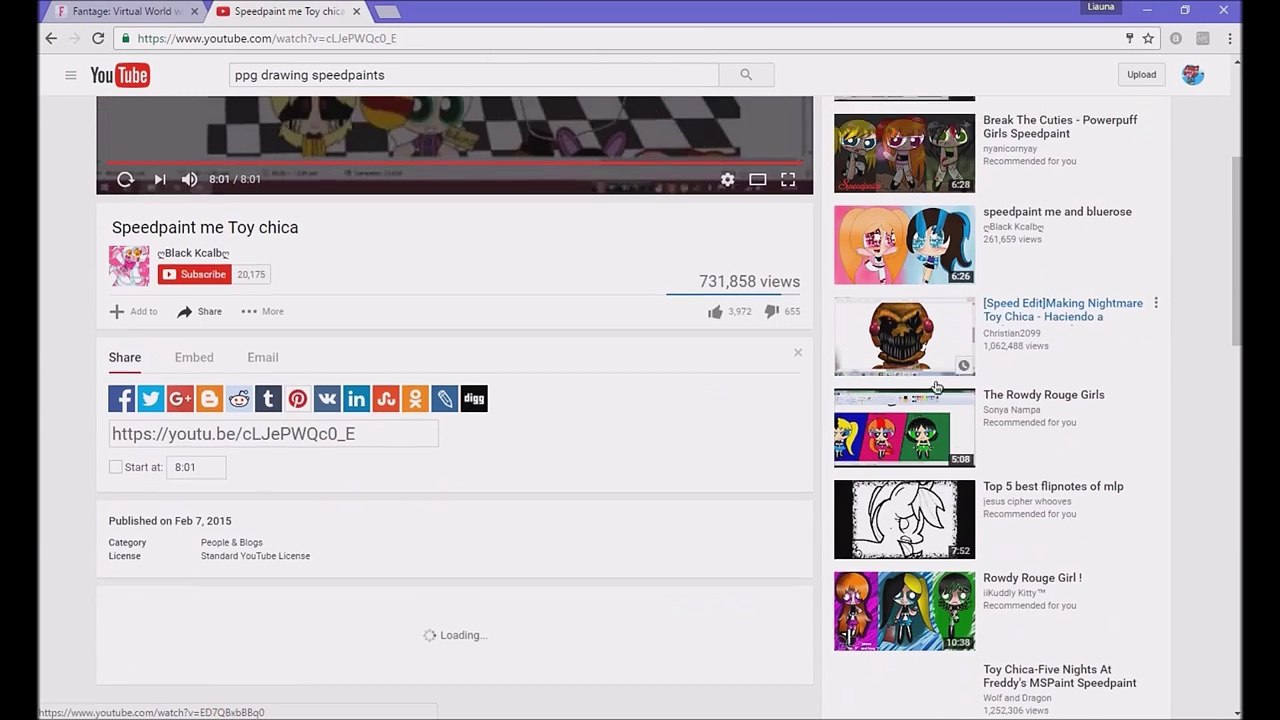
Task: Open the Black Kcalb channel name link
Action: coord(193,253)
